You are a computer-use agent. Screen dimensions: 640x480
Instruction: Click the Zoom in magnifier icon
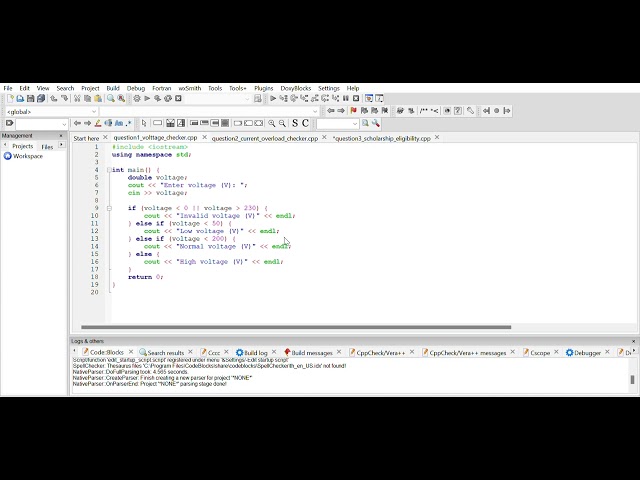[x=272, y=123]
